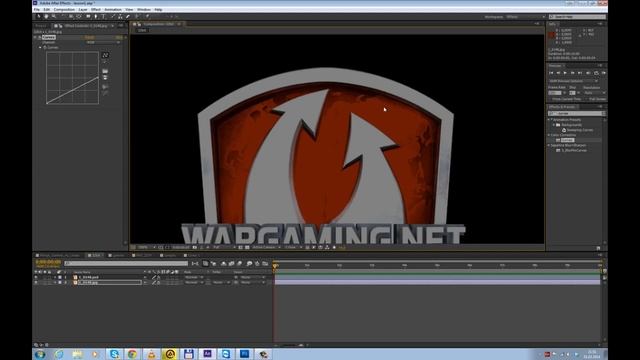
Task: Open the Active Camera view dropdown
Action: [x=266, y=247]
